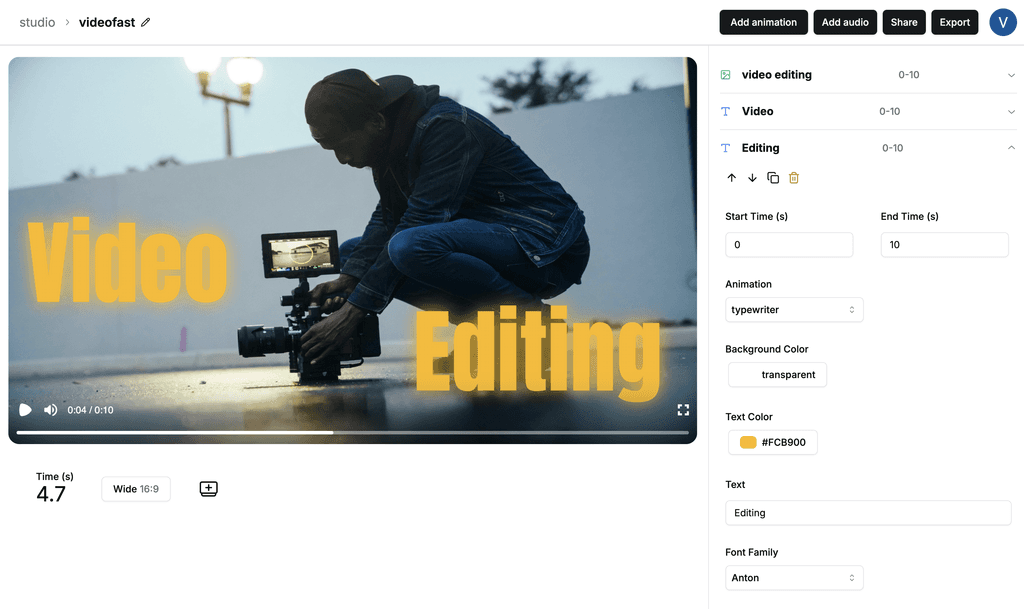This screenshot has width=1024, height=609.
Task: Collapse the Editing layer panel
Action: 1010,147
